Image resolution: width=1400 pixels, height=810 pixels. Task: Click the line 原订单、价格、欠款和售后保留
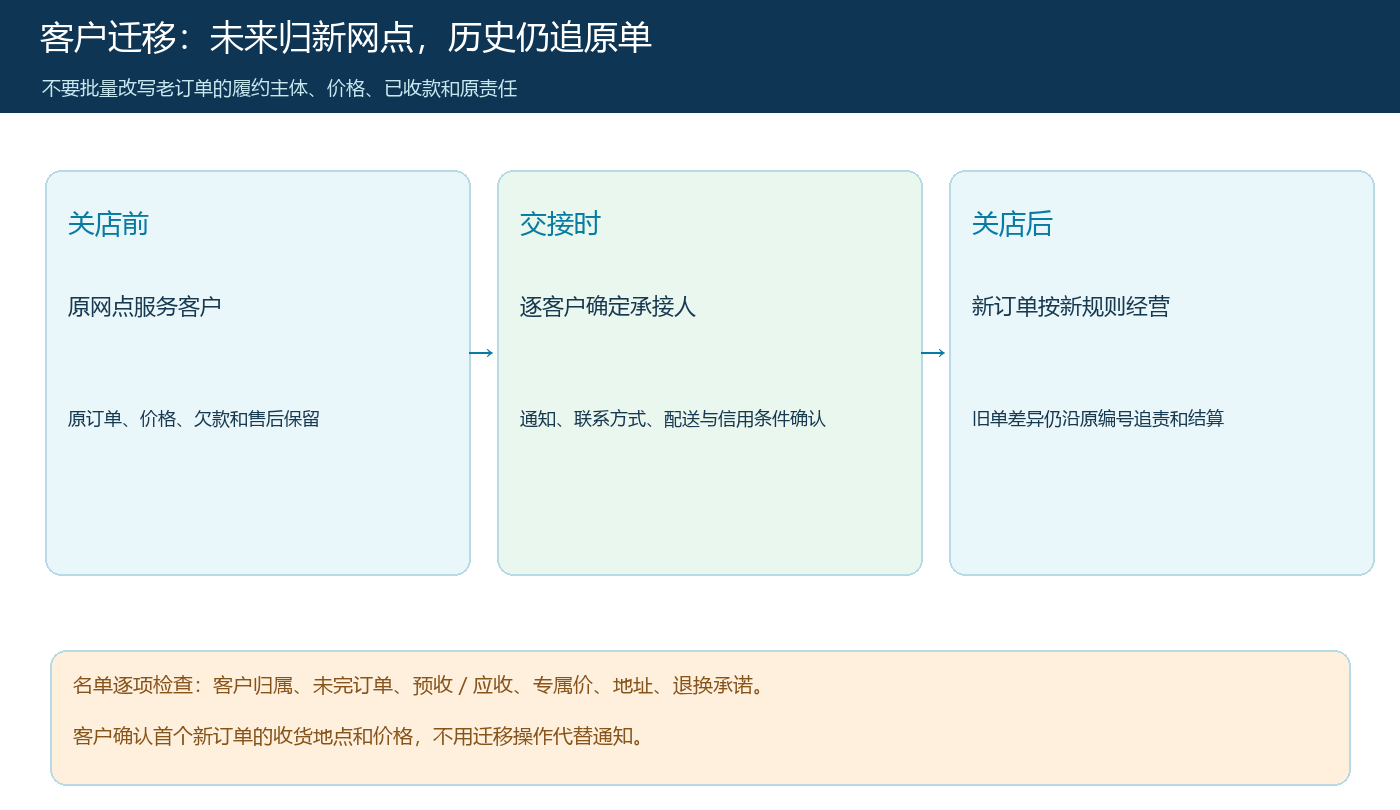194,419
